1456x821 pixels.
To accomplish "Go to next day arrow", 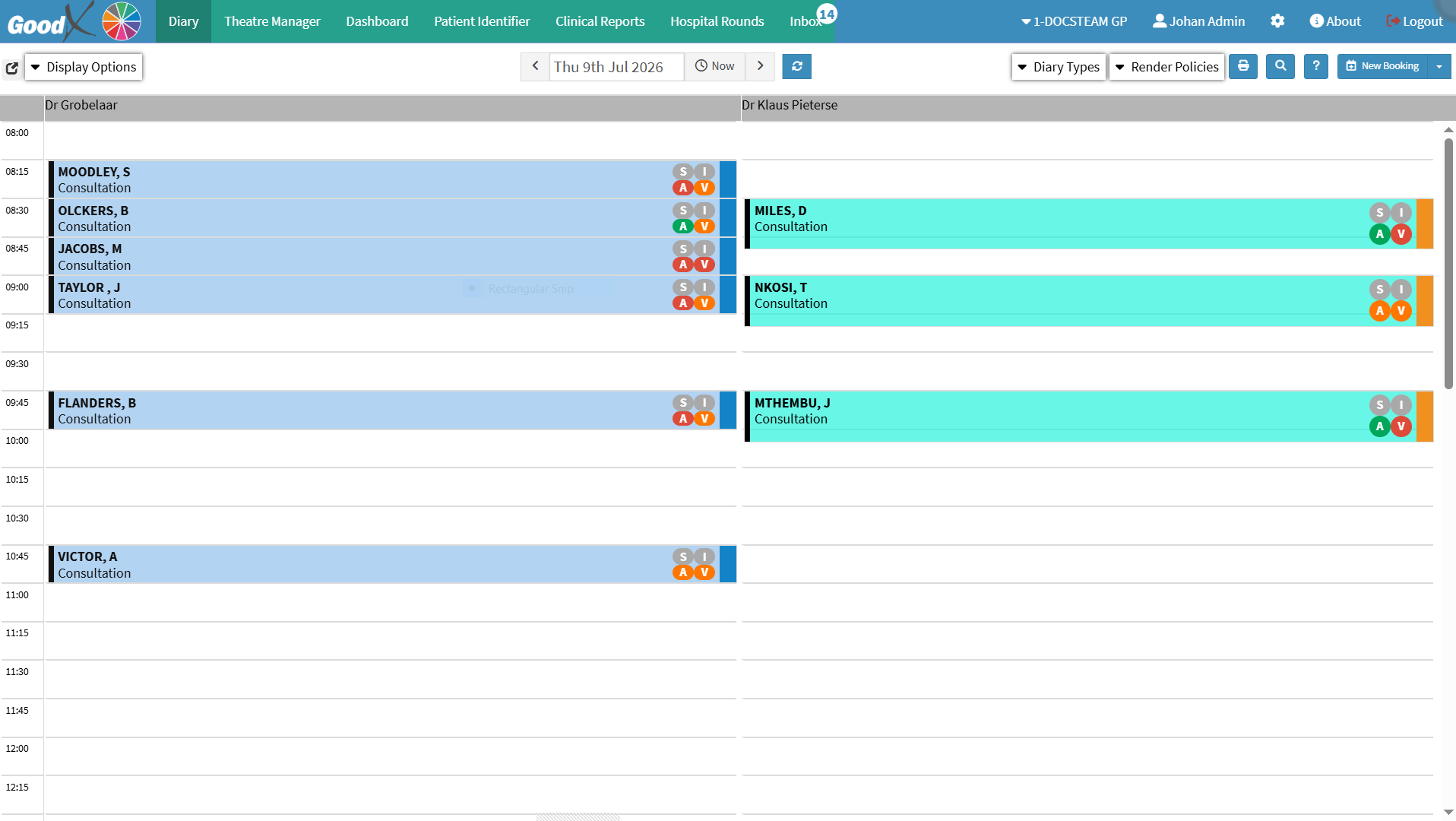I will (760, 66).
